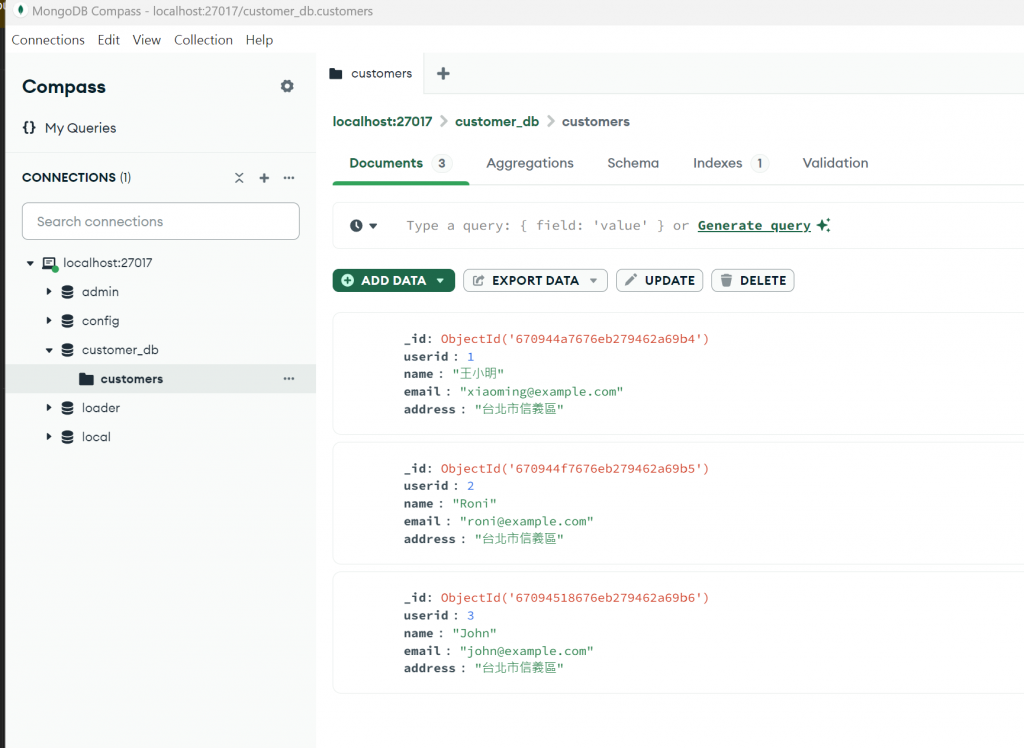Screen dimensions: 1024x748
Task: Click localhost:27017 connection computer icon
Action: tap(50, 263)
